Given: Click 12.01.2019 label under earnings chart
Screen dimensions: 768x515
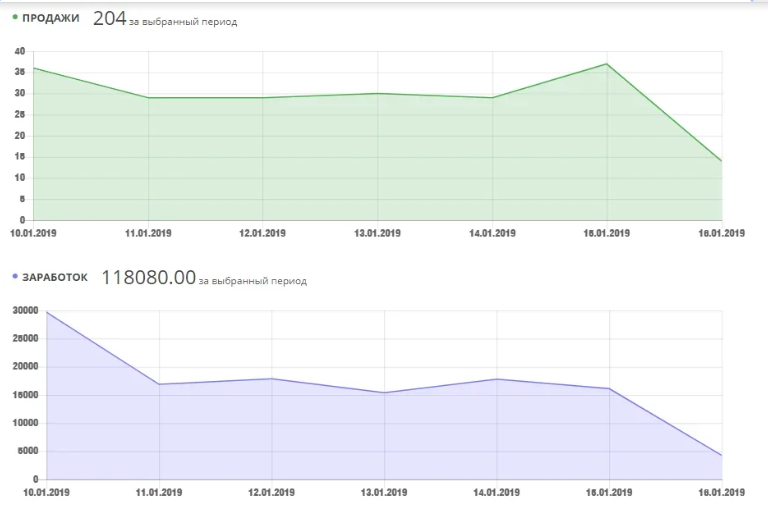Looking at the screenshot, I should (x=272, y=492).
